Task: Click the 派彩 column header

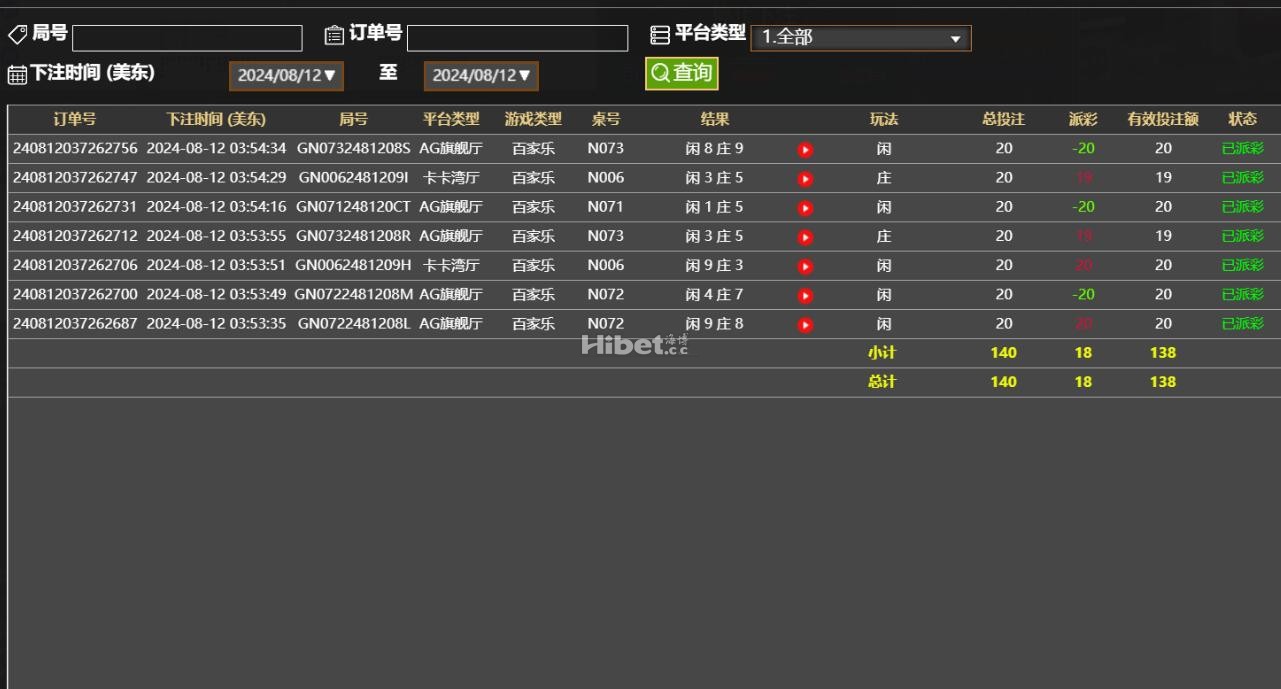Action: 1083,119
